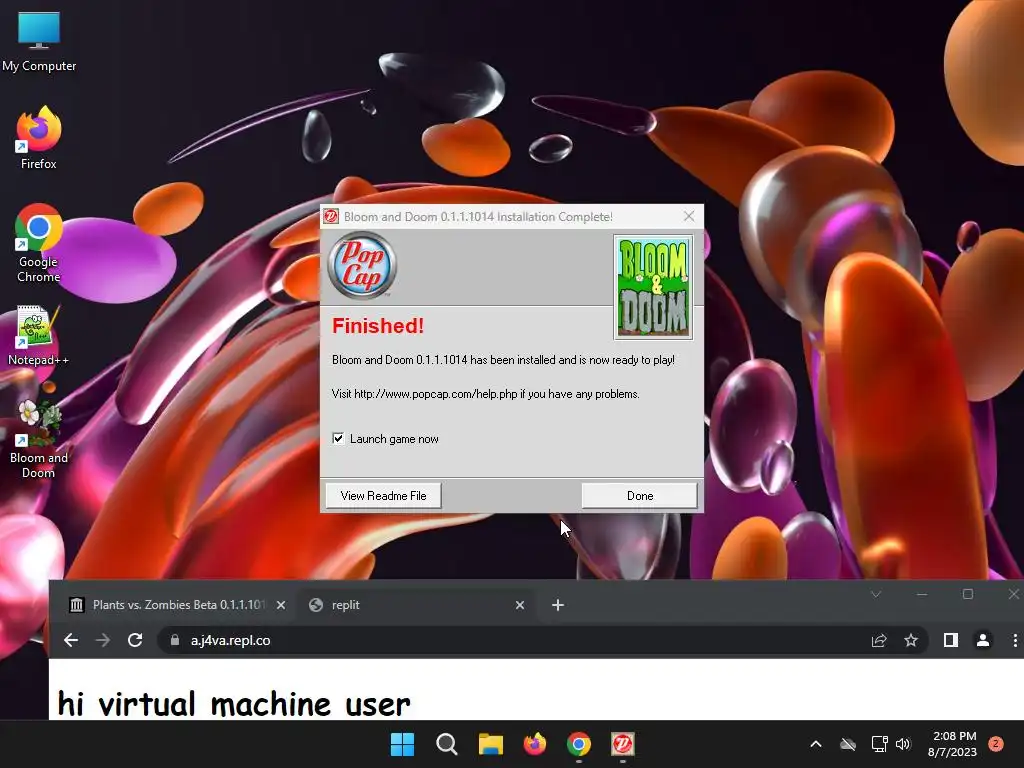Open the volume speaker tray icon
The image size is (1024, 768).
point(903,744)
